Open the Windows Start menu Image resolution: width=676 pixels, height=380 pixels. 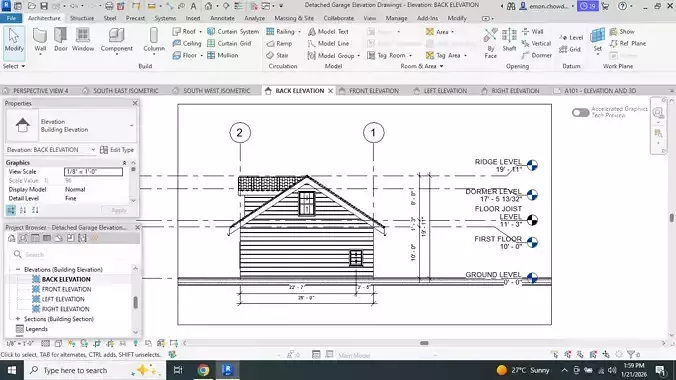pos(12,370)
